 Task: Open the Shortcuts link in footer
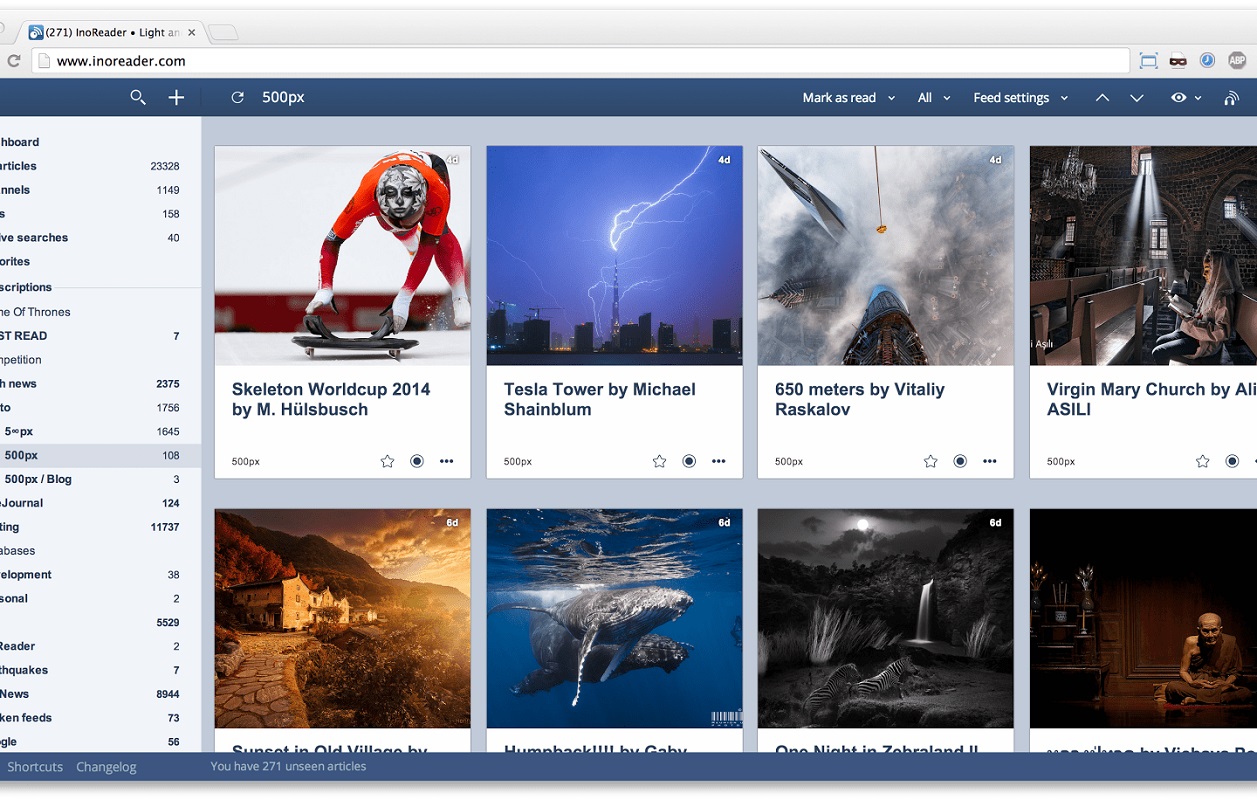[35, 767]
